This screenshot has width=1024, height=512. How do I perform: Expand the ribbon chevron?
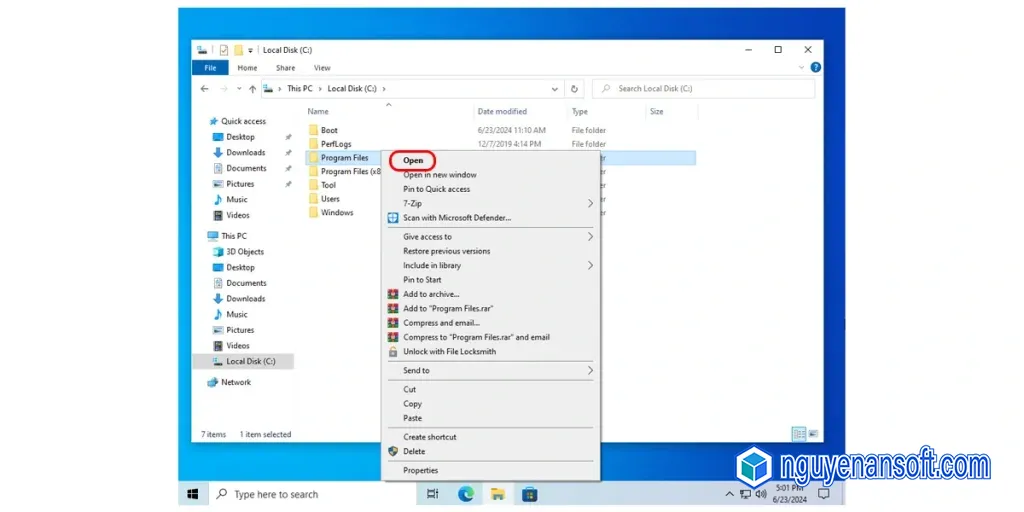coord(801,67)
